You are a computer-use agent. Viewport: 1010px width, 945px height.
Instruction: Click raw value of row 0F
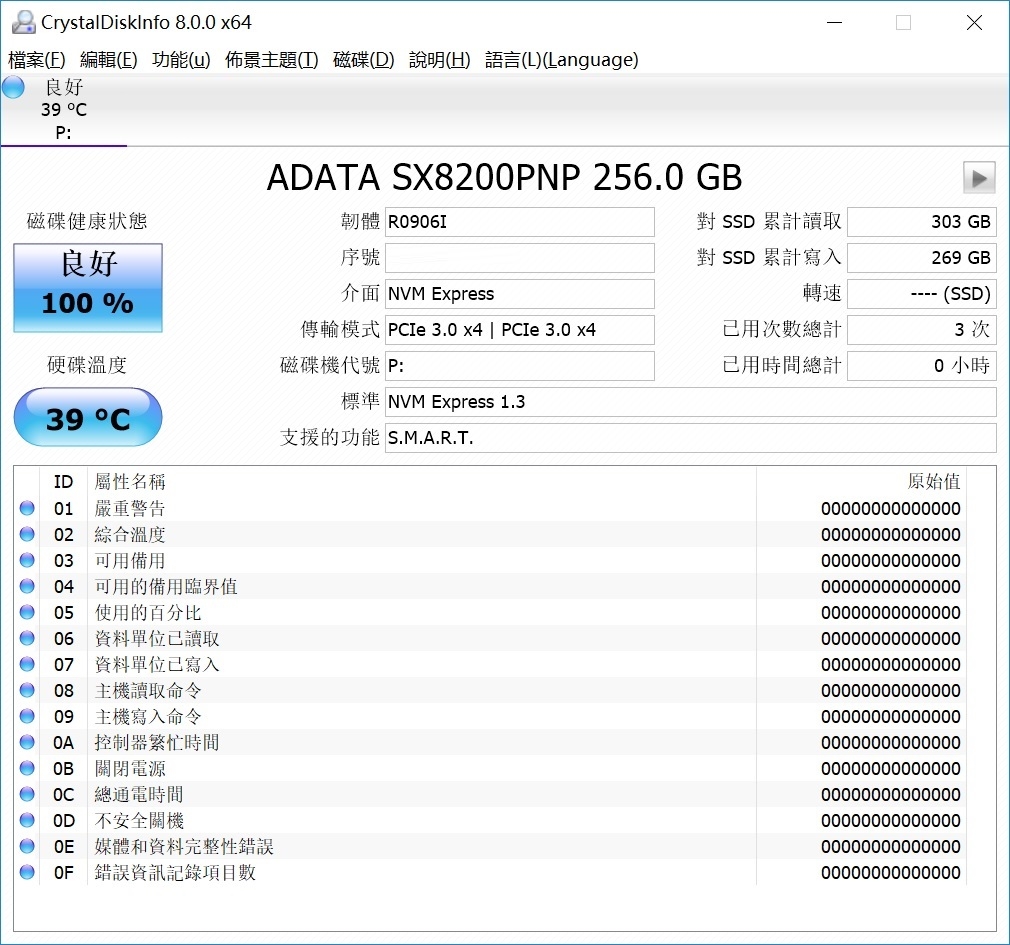[891, 872]
